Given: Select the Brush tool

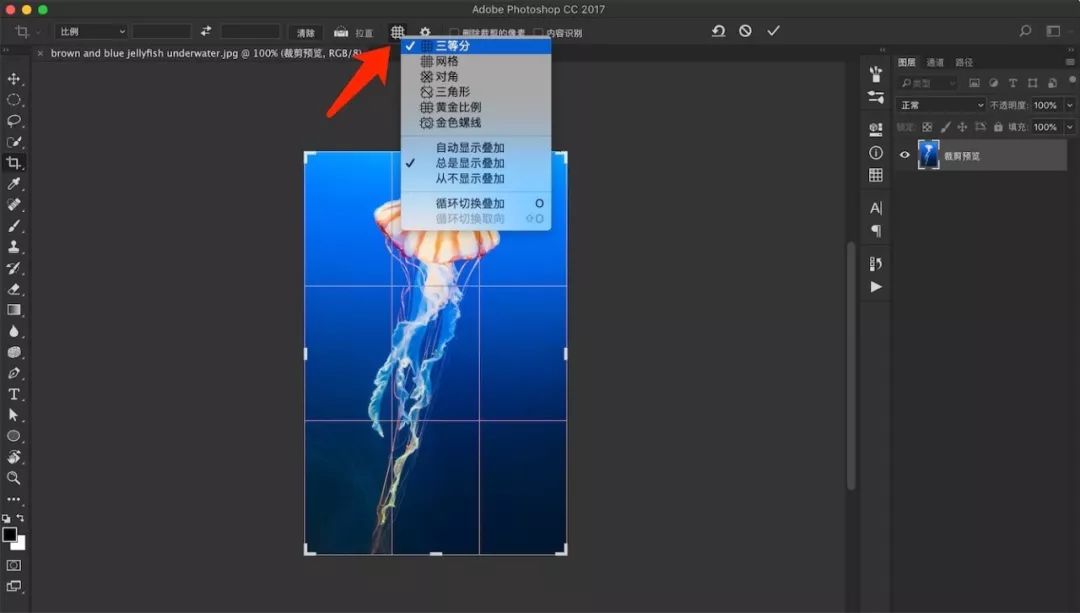Looking at the screenshot, I should click(x=14, y=225).
